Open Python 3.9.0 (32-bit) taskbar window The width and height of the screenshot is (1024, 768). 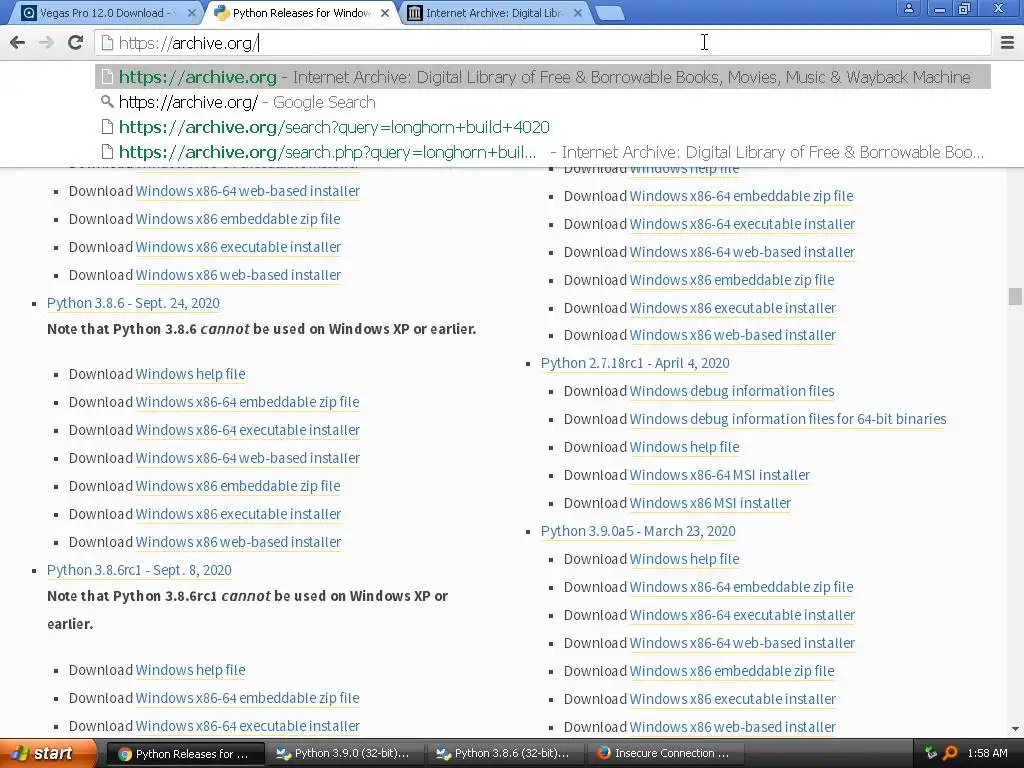[x=344, y=754]
